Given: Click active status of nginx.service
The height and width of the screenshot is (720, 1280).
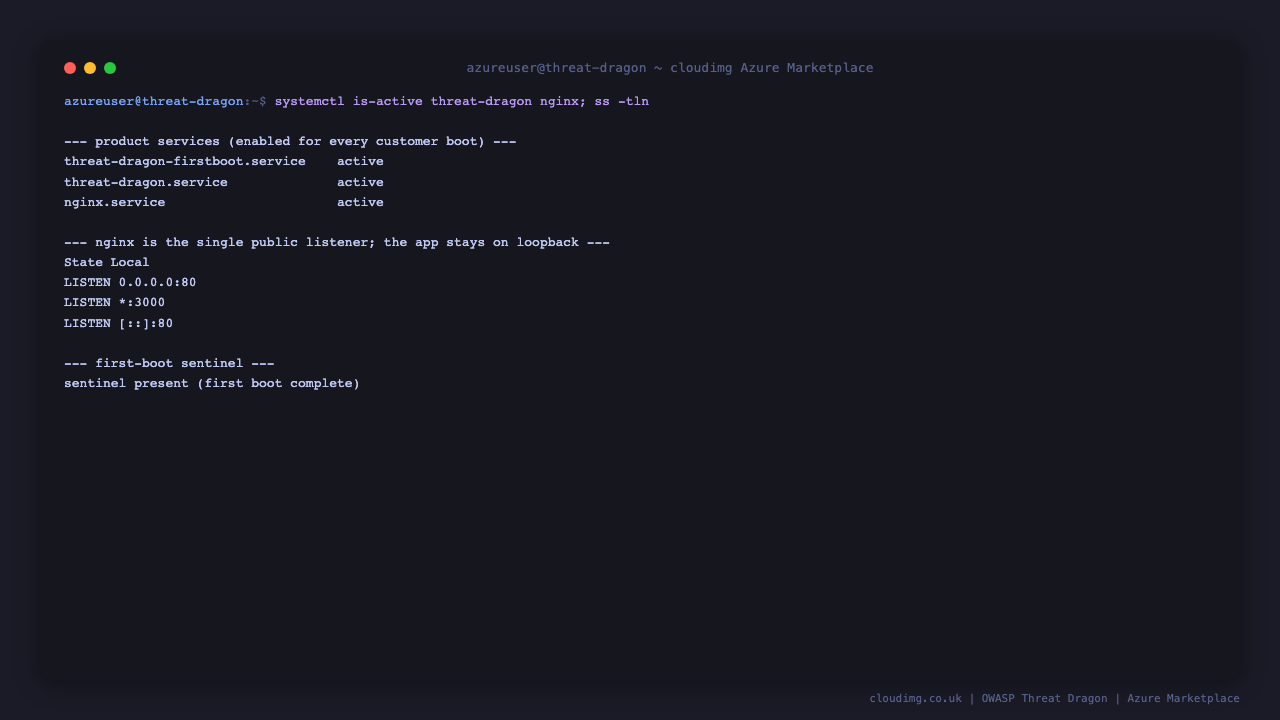Looking at the screenshot, I should pos(360,202).
